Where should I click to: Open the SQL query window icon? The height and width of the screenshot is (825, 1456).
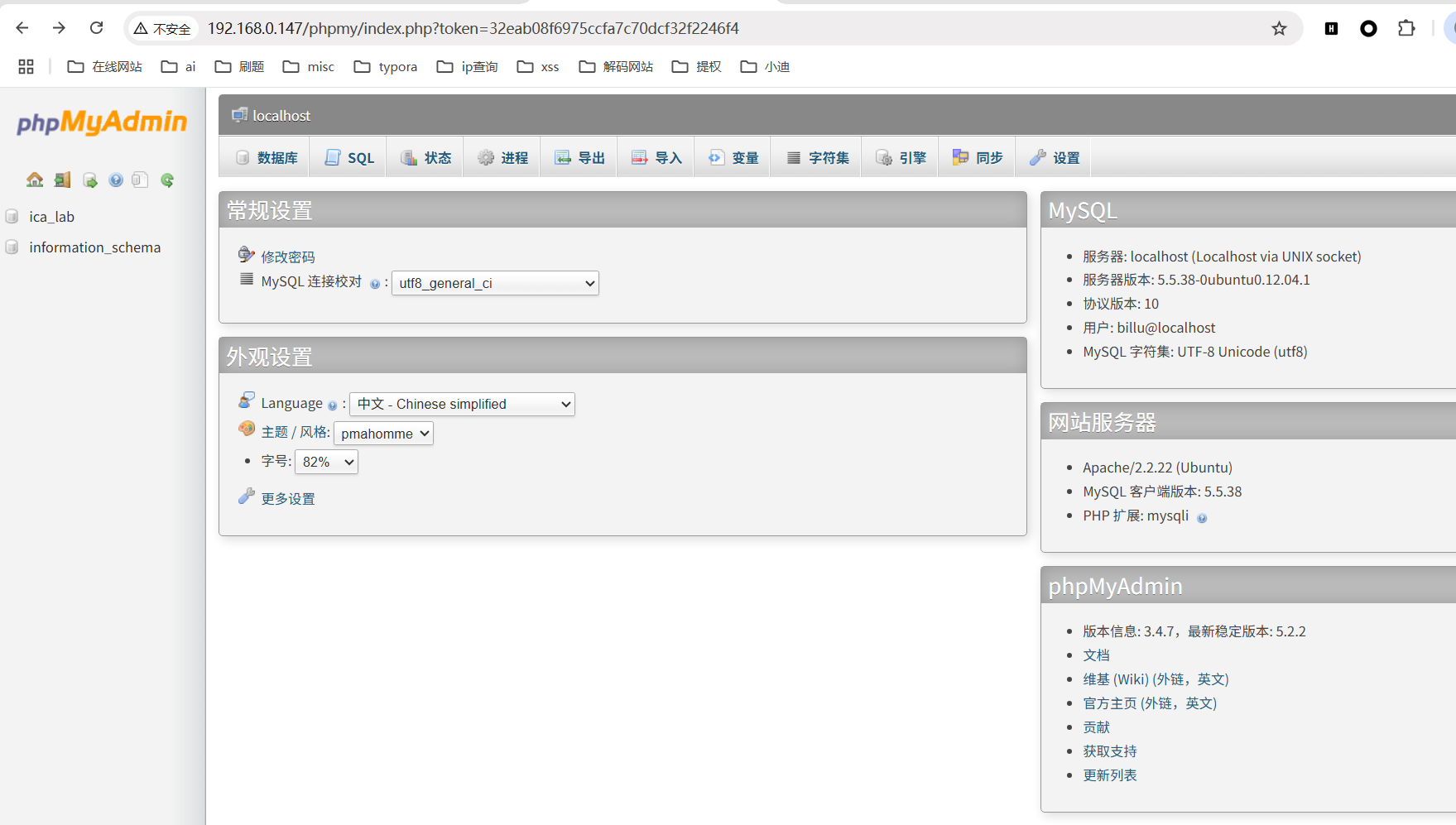(x=89, y=180)
